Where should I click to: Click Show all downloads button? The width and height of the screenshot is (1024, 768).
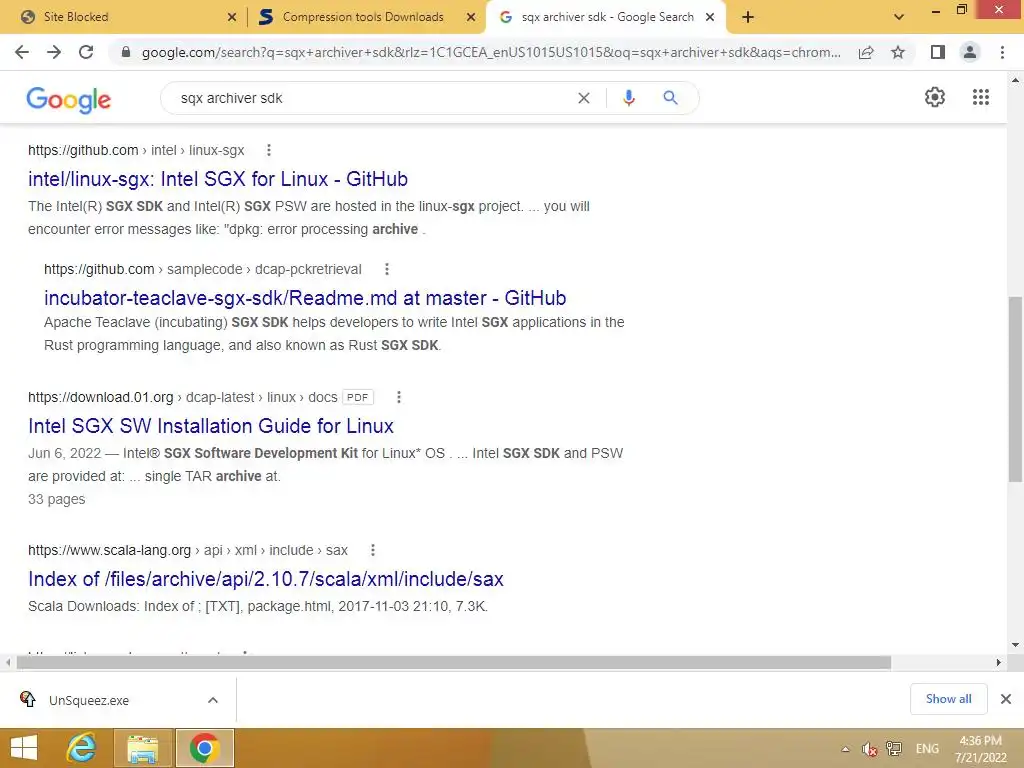(948, 699)
